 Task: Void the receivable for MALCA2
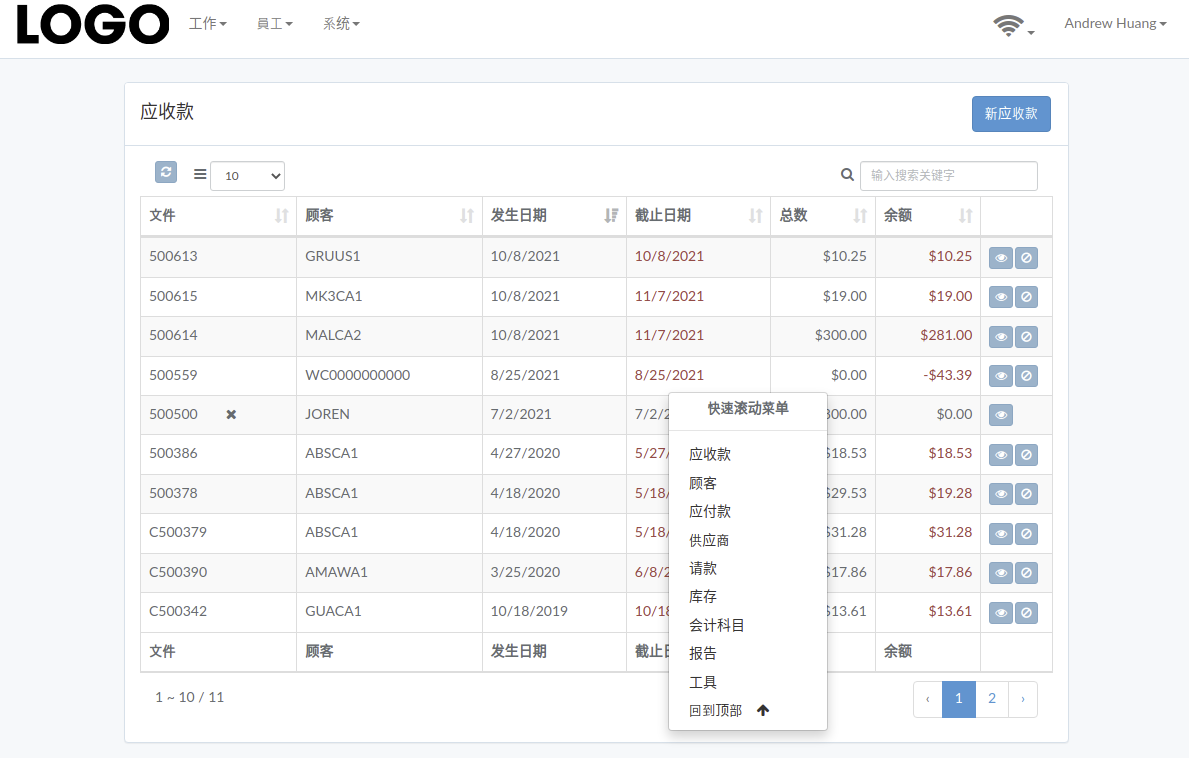point(1026,337)
